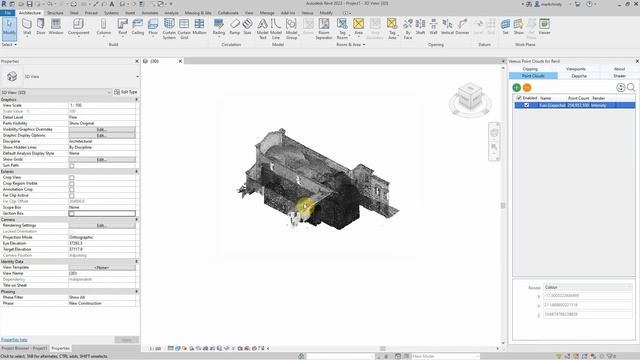Expand the Room & Area panel dropdown

351,44
